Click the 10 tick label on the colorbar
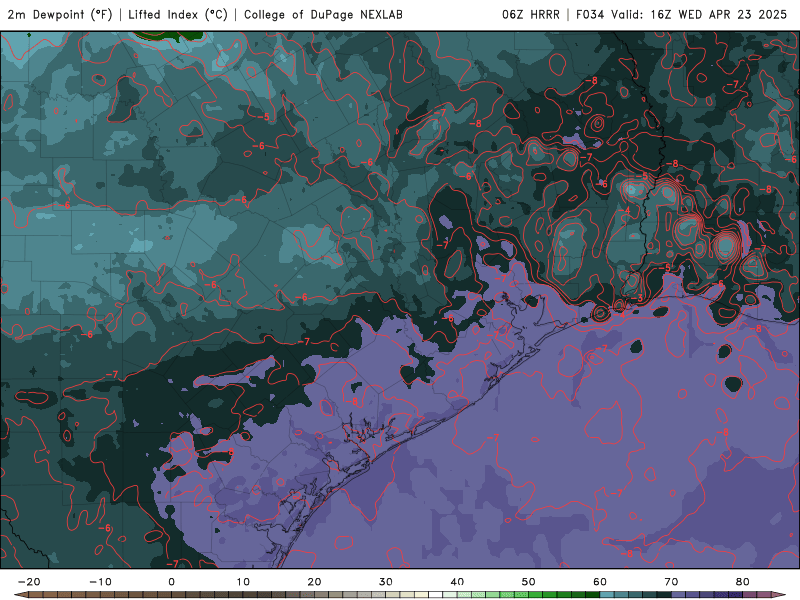This screenshot has width=800, height=600. coord(243,582)
